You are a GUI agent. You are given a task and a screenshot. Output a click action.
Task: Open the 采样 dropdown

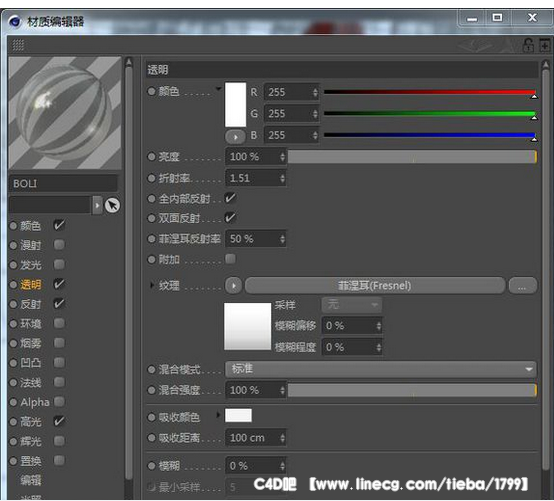coord(352,305)
